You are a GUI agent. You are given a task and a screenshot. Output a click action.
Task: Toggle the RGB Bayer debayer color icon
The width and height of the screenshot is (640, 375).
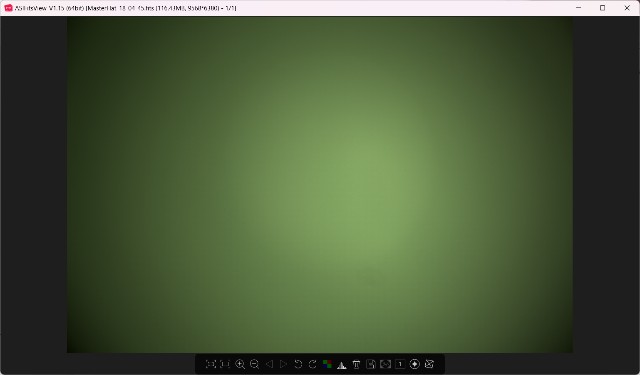[327, 364]
